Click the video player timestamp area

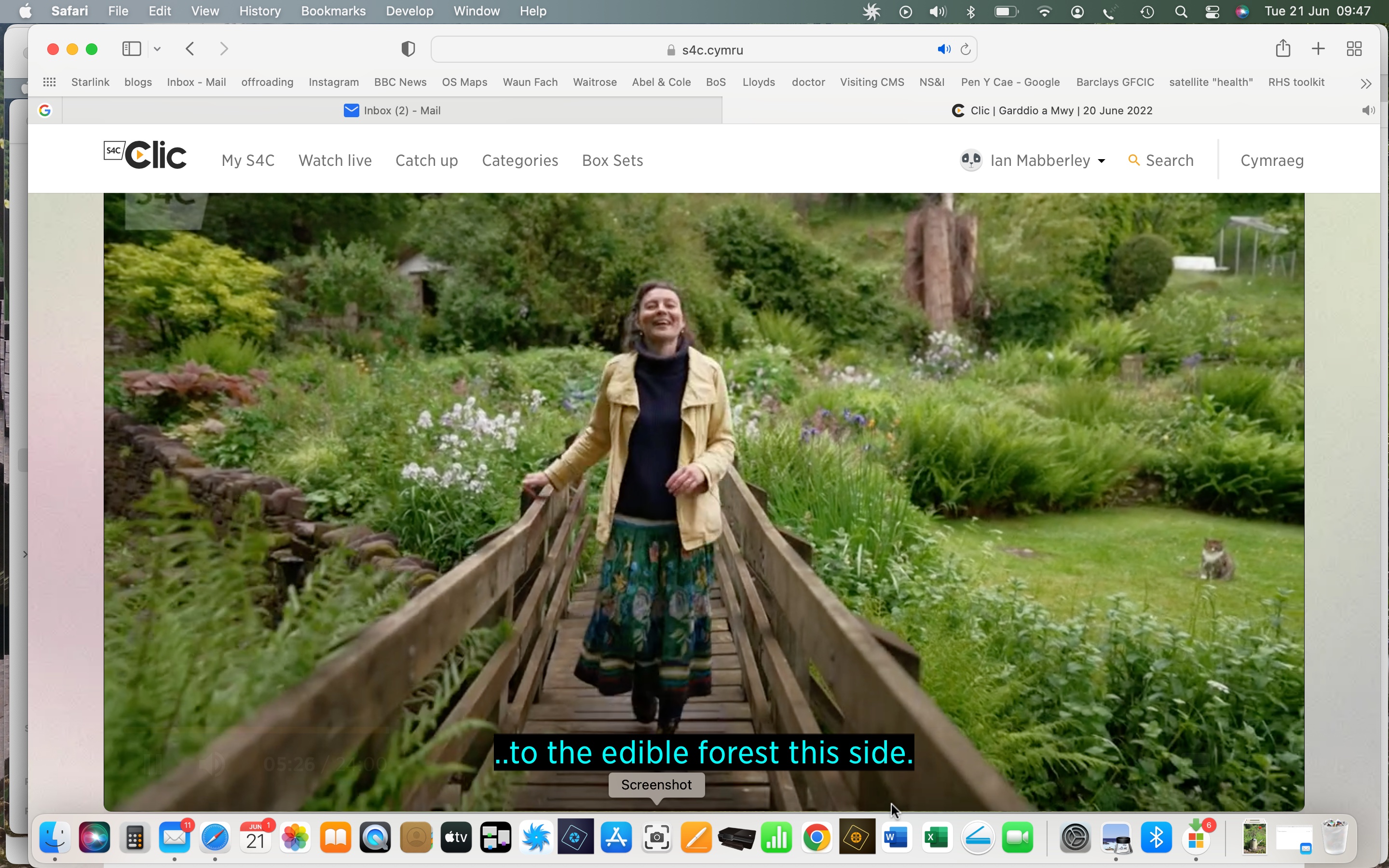[324, 764]
